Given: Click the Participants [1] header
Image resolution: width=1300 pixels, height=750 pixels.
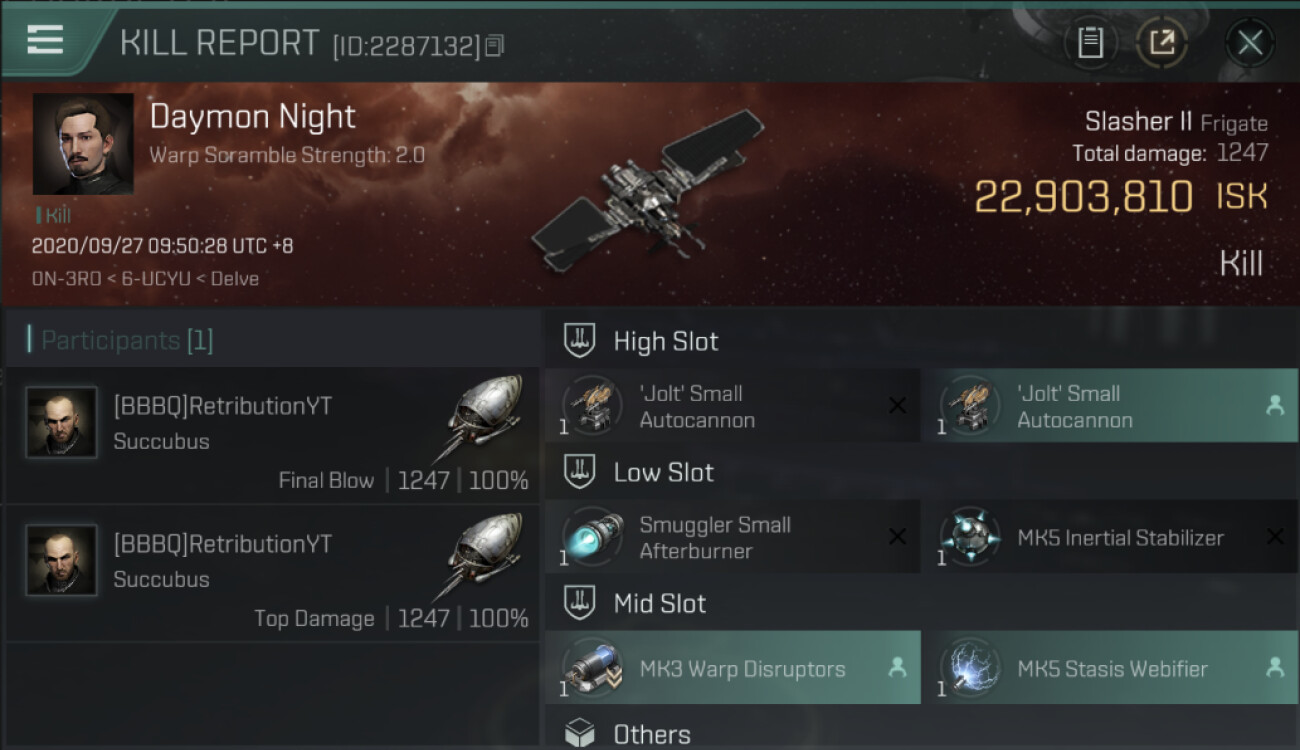Looking at the screenshot, I should coord(127,340).
